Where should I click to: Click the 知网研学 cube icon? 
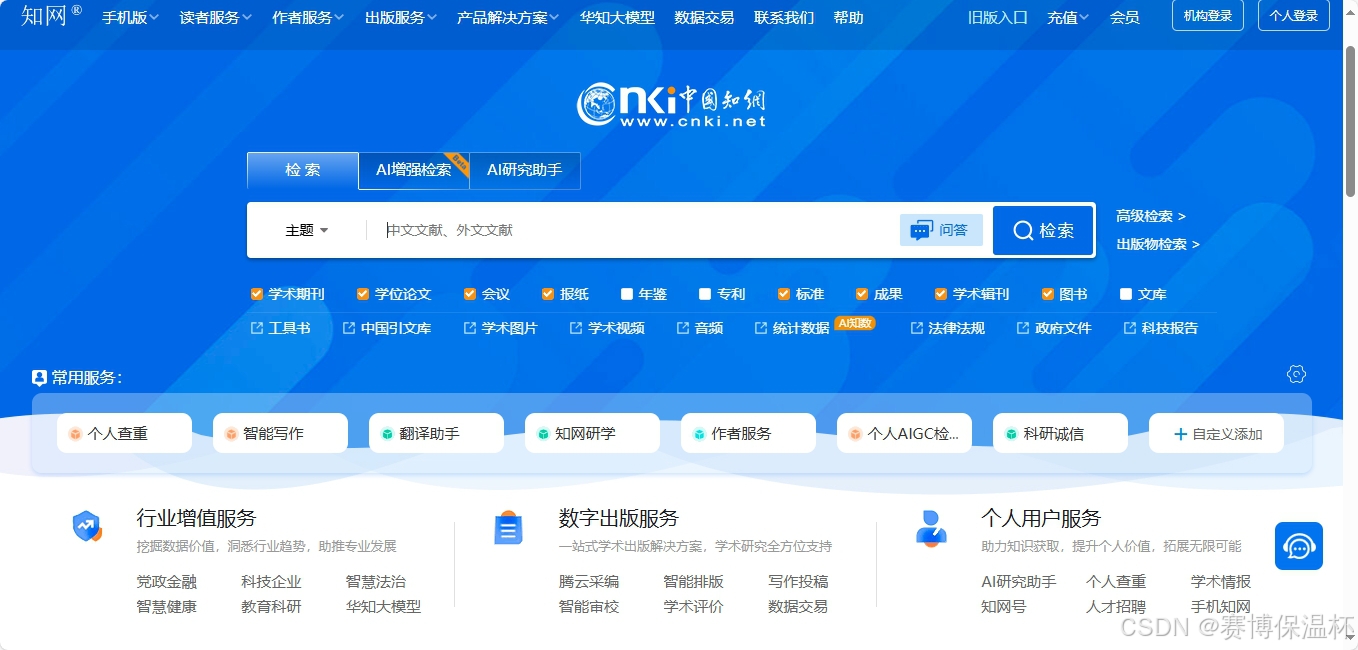pos(543,434)
